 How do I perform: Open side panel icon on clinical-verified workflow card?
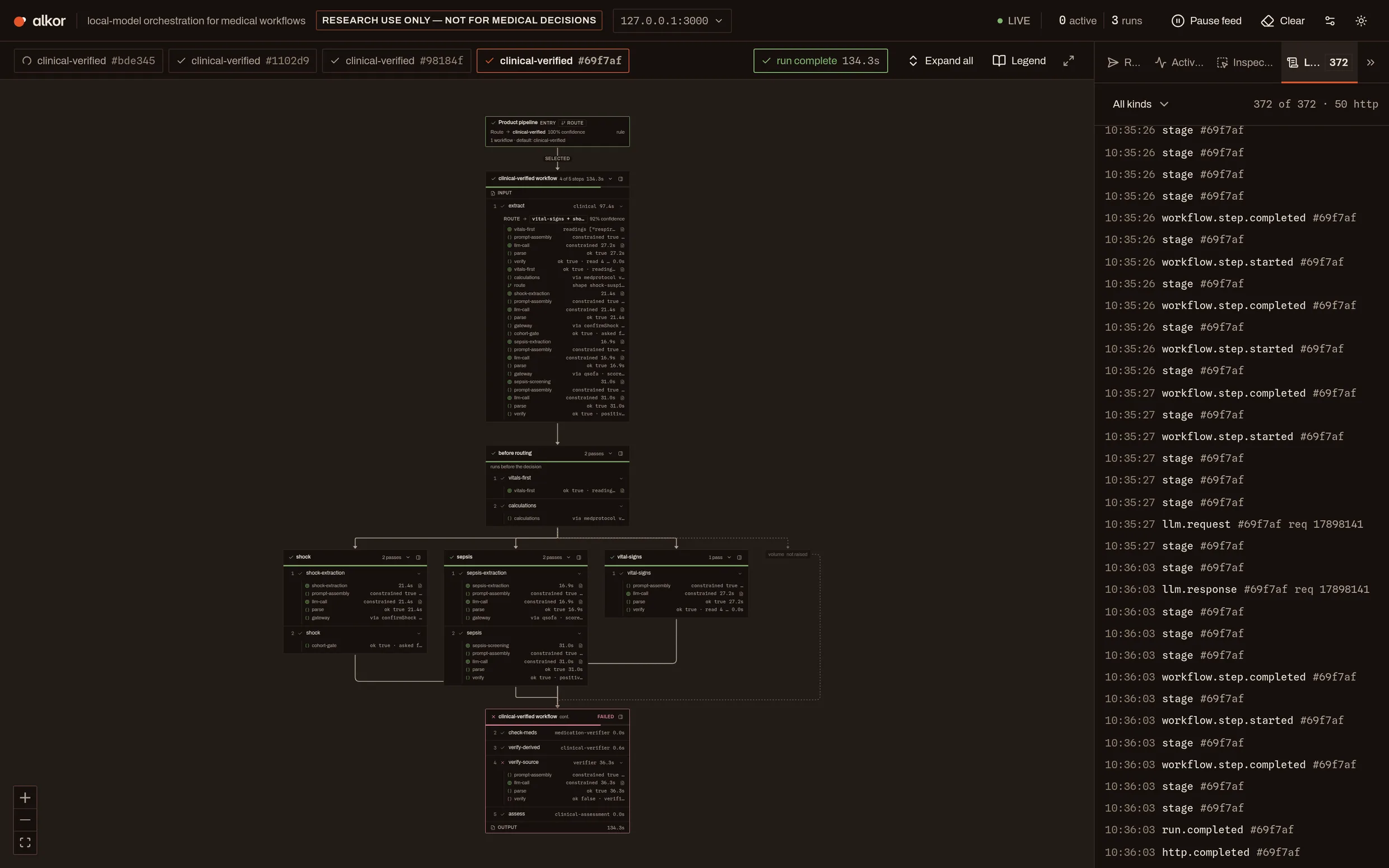(x=621, y=179)
